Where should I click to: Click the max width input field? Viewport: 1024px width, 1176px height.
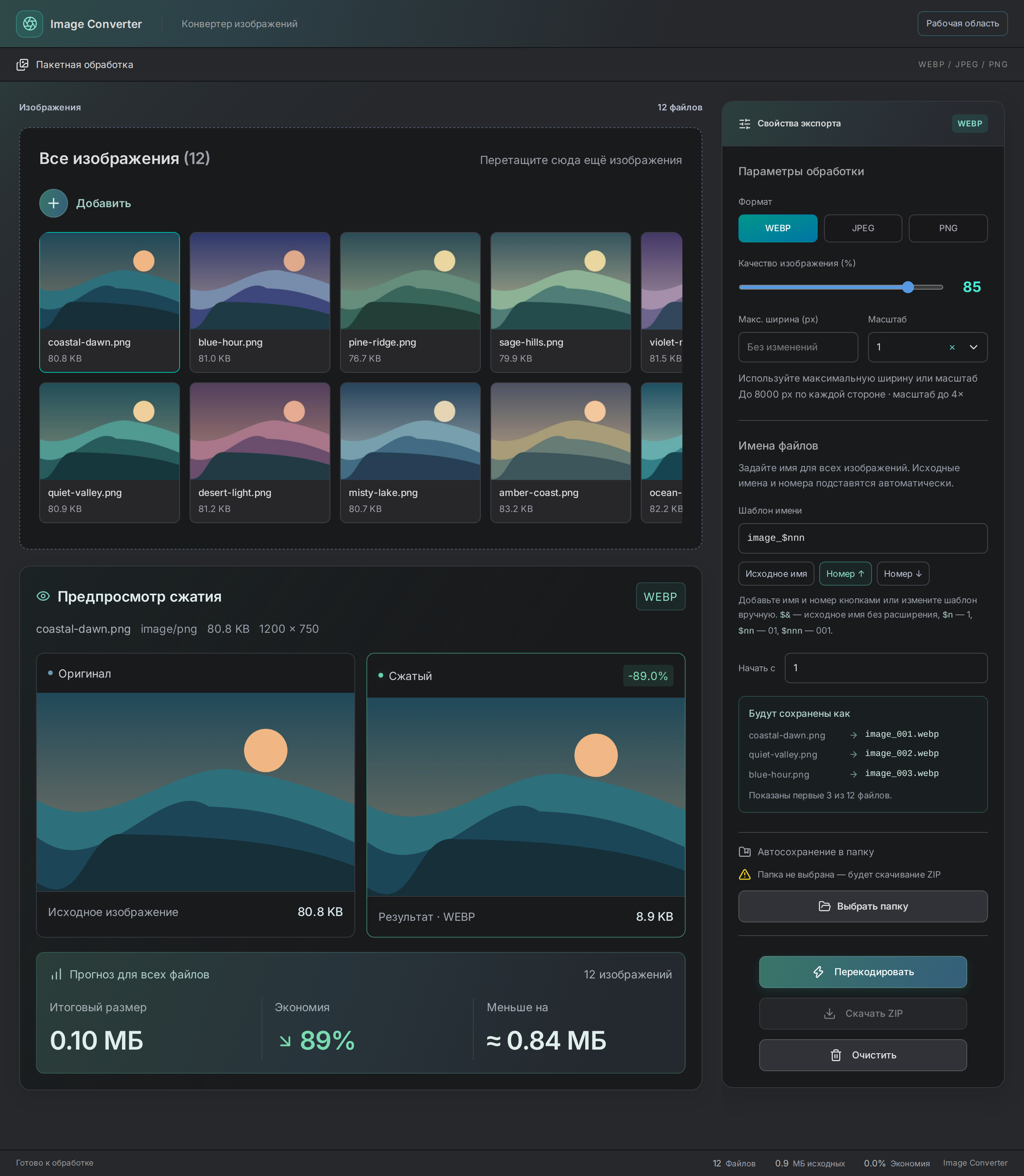(798, 348)
